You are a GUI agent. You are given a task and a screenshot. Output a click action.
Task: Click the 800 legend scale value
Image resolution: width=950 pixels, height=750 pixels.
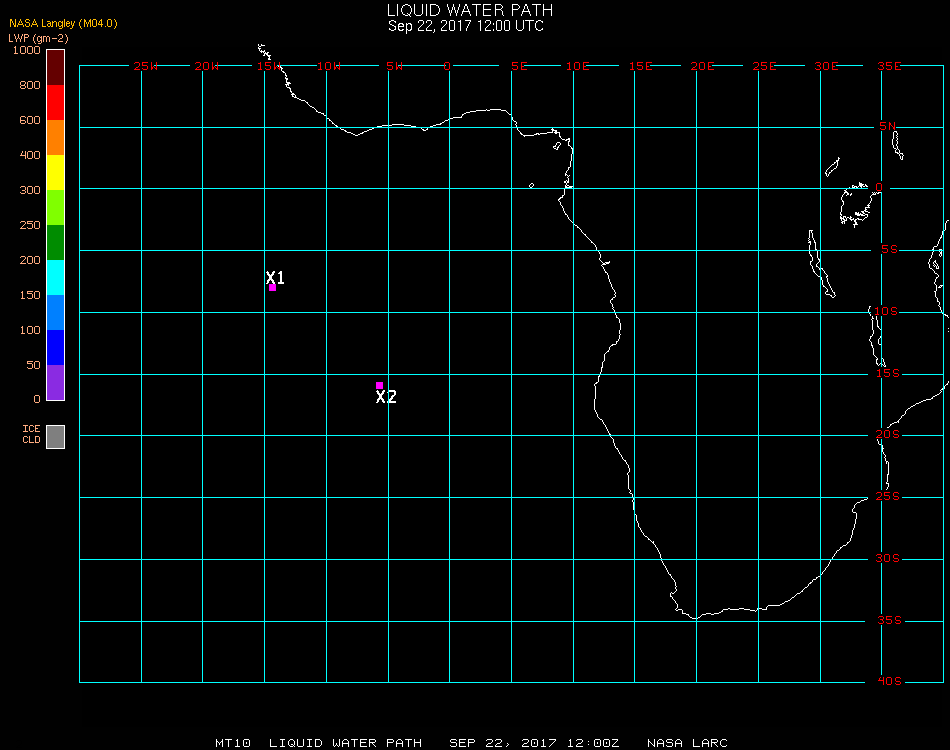30,85
